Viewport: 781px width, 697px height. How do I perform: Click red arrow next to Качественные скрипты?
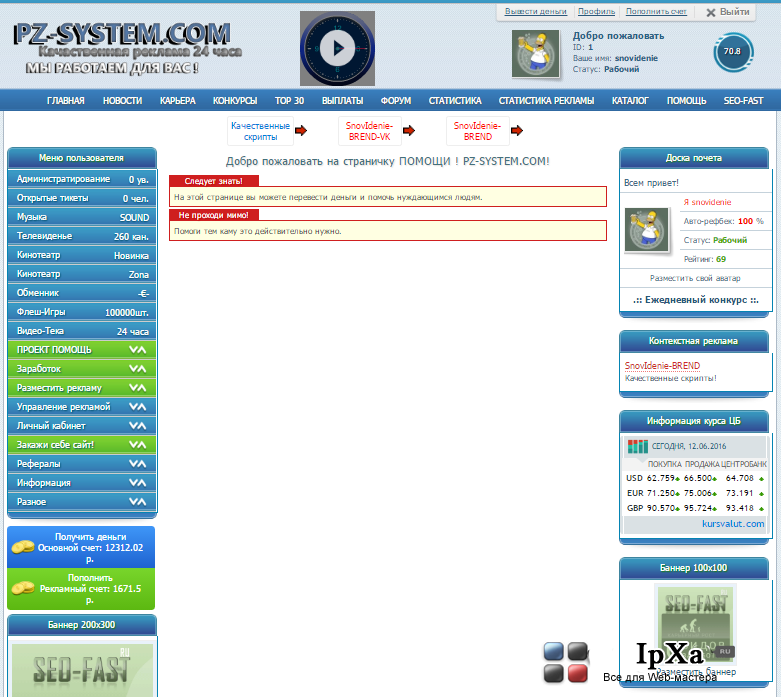click(301, 131)
